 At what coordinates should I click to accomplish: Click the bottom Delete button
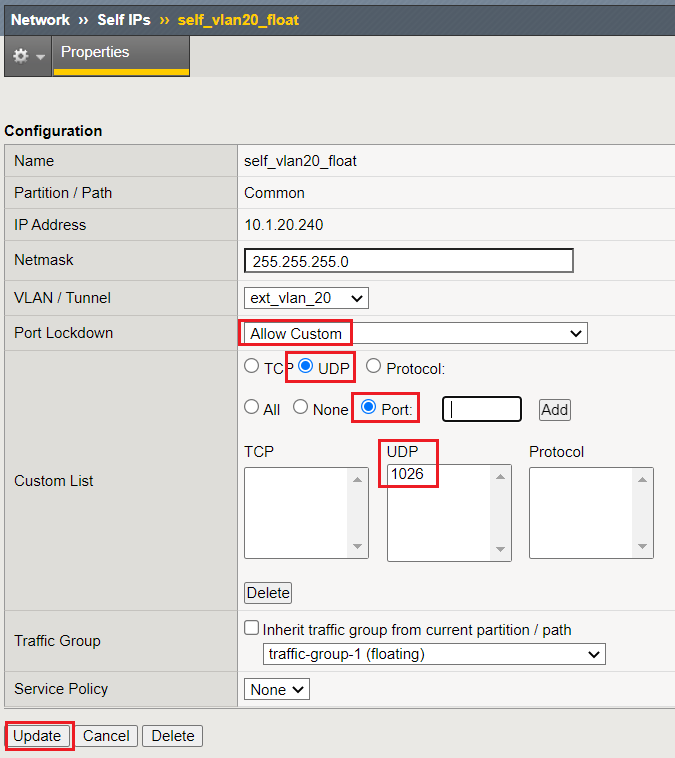[173, 736]
